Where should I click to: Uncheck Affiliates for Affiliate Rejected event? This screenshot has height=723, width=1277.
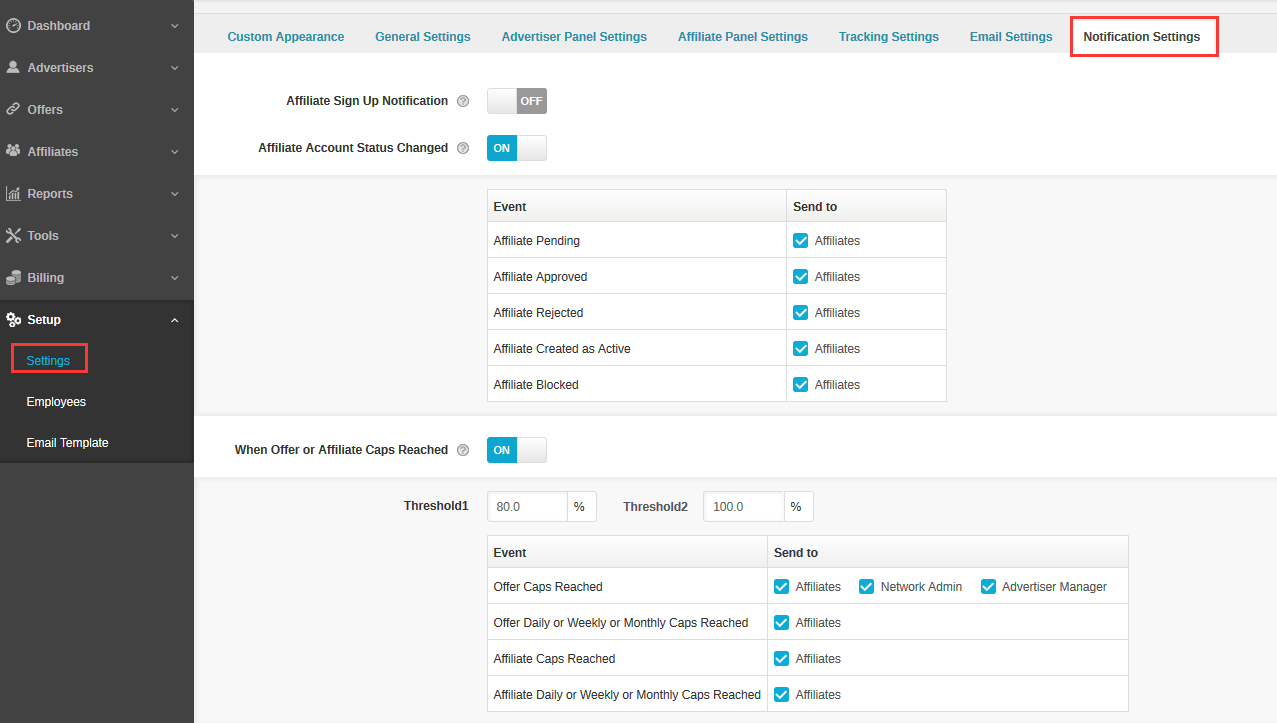[800, 312]
